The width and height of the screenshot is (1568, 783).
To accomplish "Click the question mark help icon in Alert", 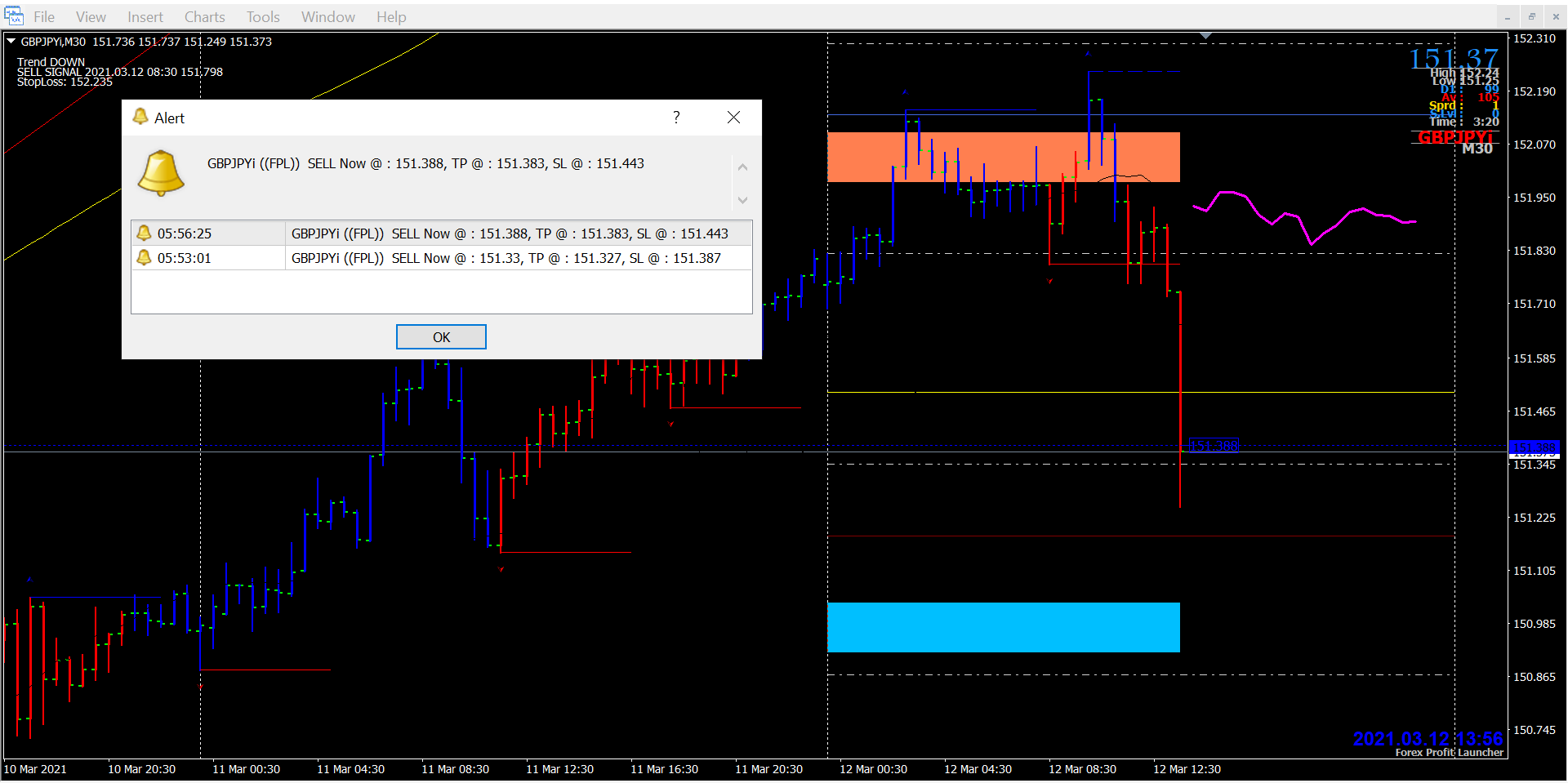I will tap(676, 118).
